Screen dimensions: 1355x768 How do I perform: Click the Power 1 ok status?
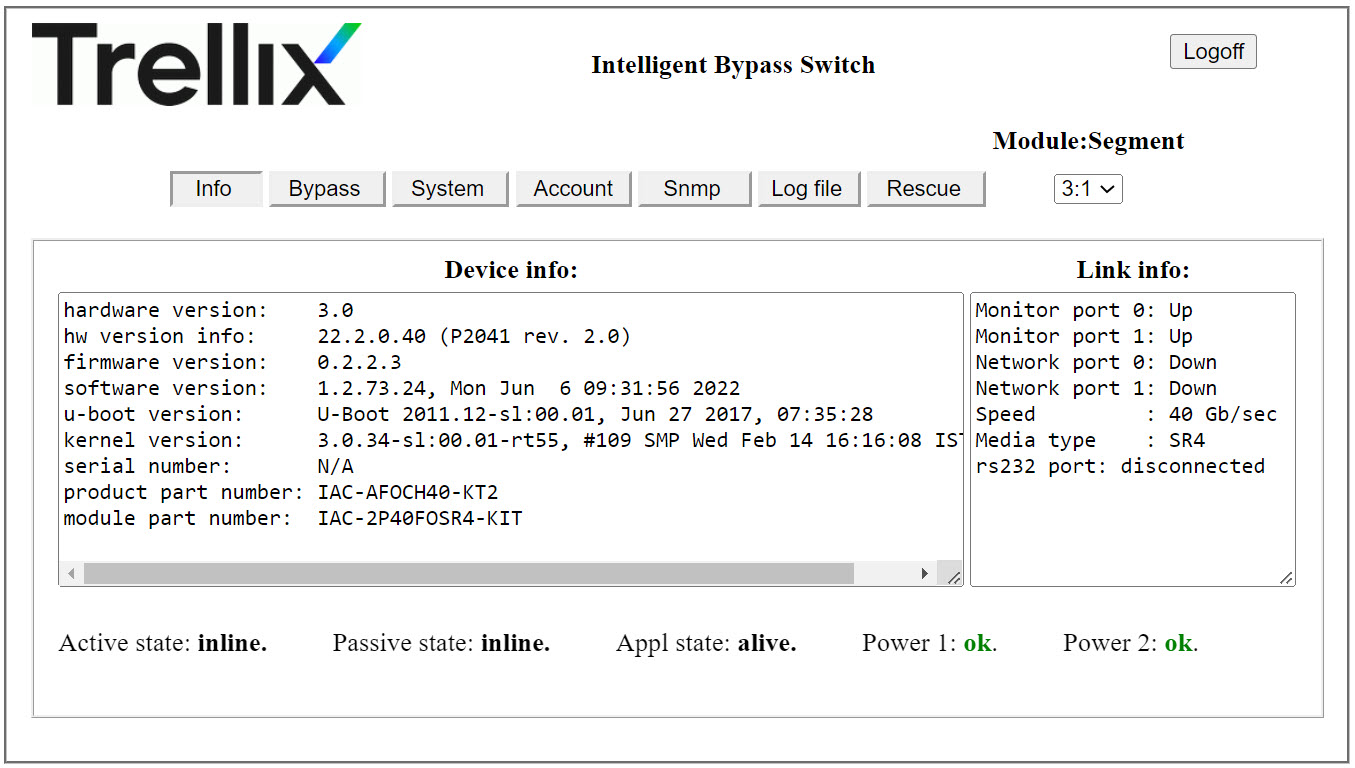930,643
